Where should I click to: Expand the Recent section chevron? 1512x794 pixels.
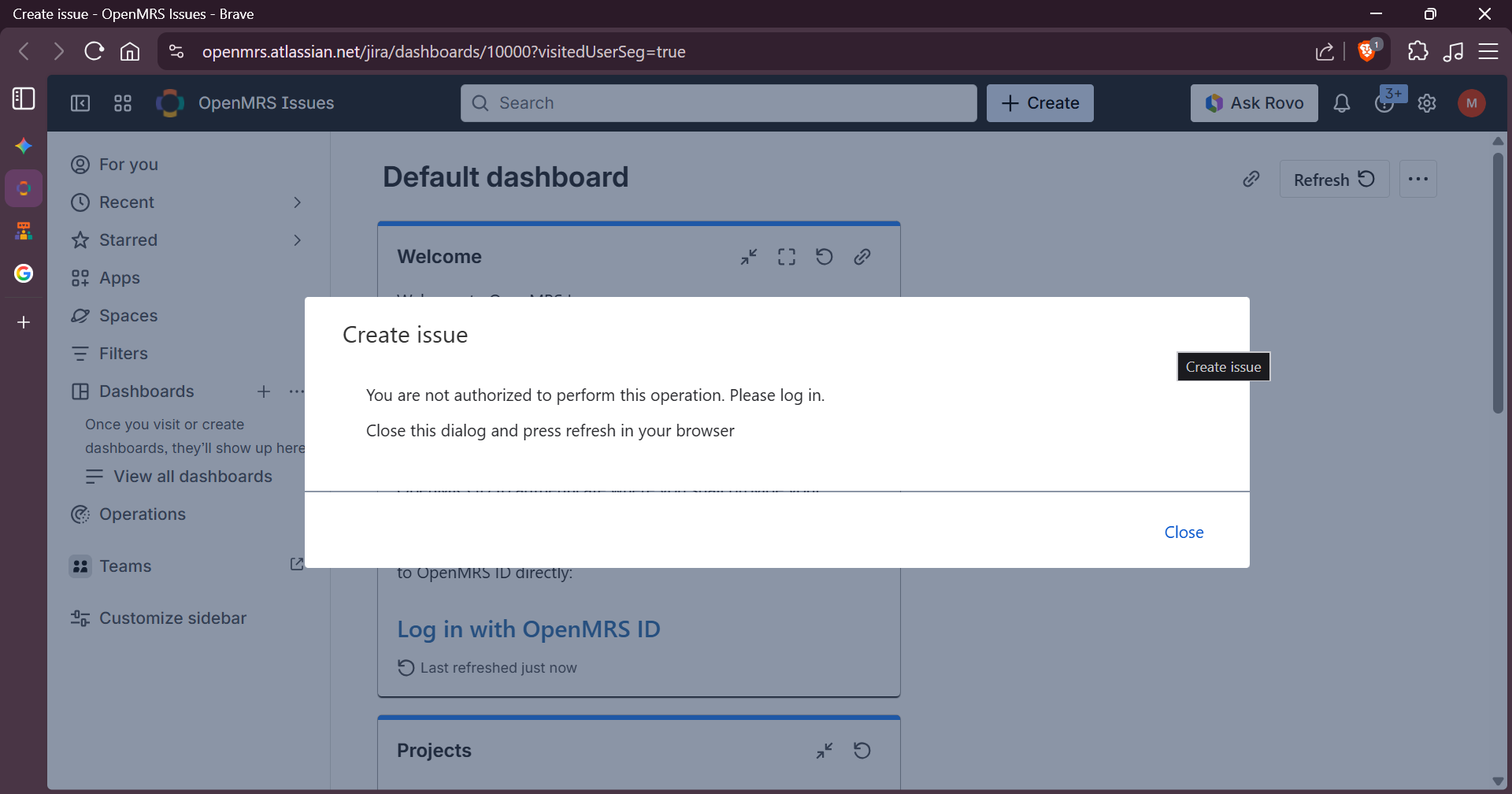click(x=297, y=202)
